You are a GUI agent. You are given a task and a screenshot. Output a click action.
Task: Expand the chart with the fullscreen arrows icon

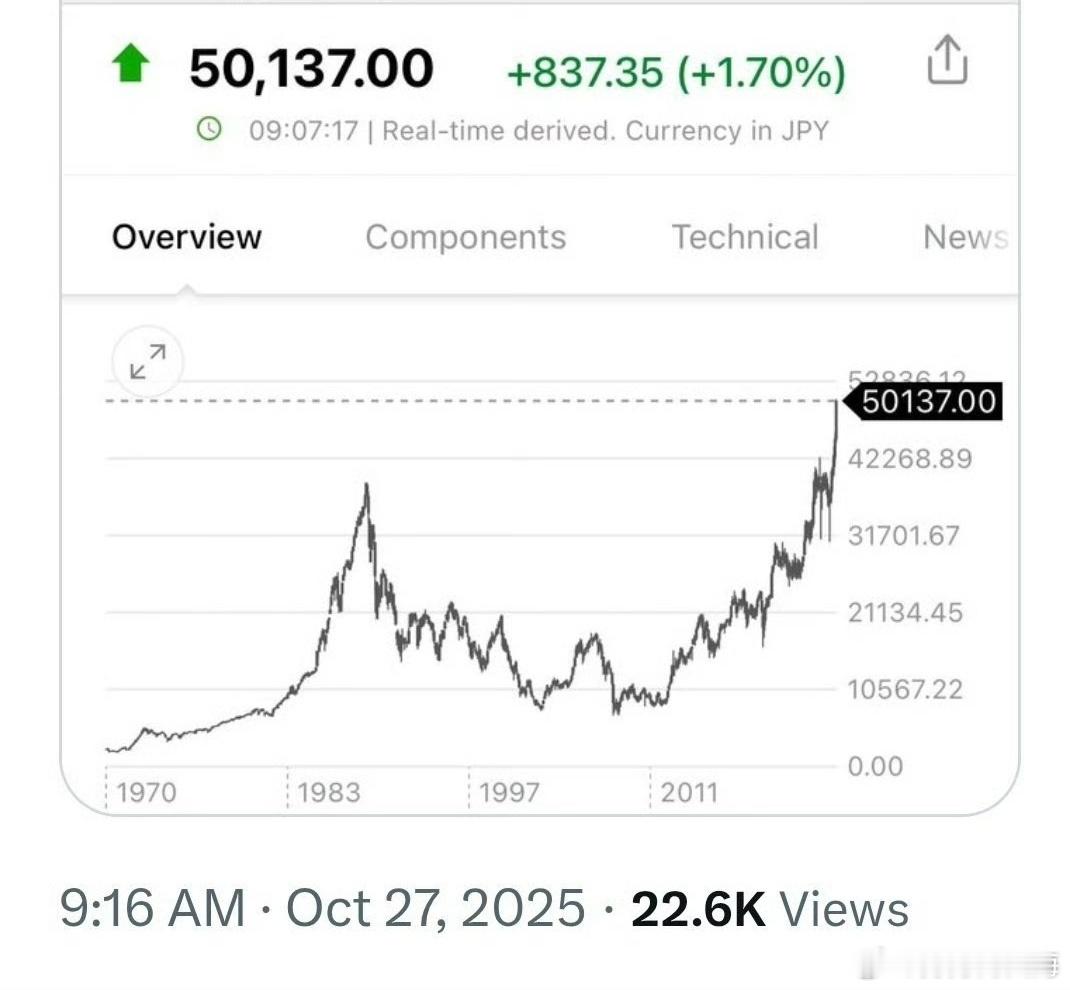147,362
